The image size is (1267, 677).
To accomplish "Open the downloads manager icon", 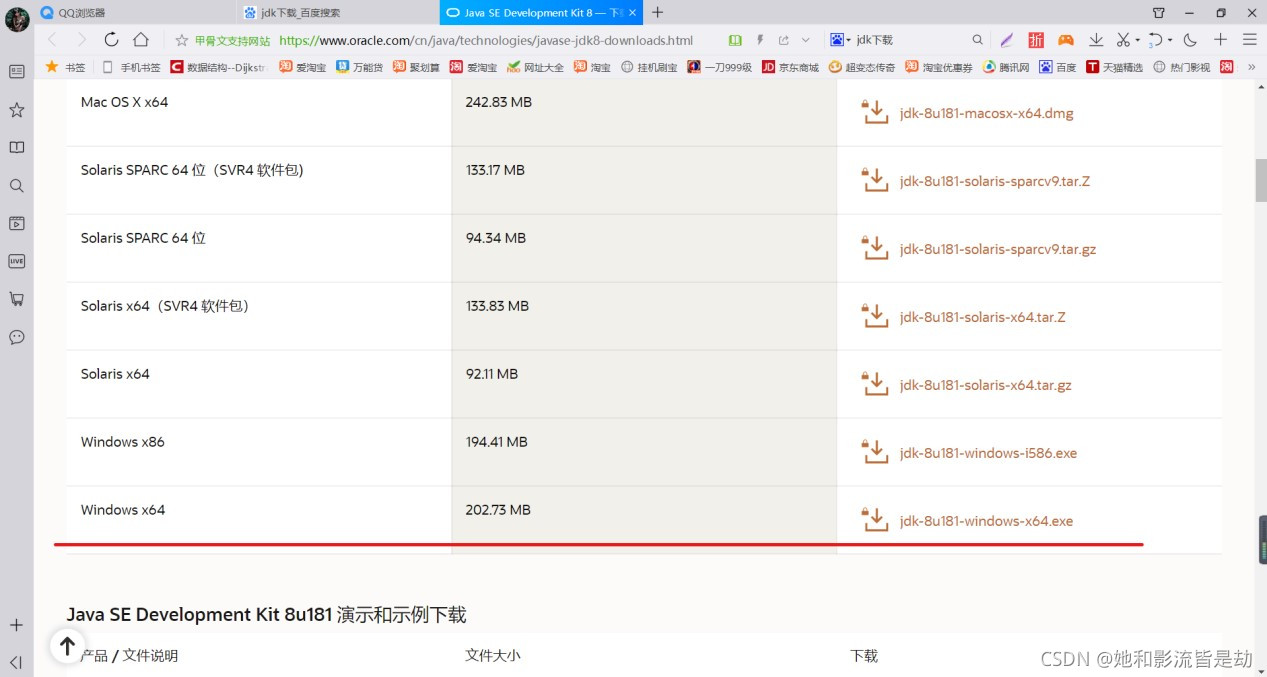I will pyautogui.click(x=1096, y=40).
